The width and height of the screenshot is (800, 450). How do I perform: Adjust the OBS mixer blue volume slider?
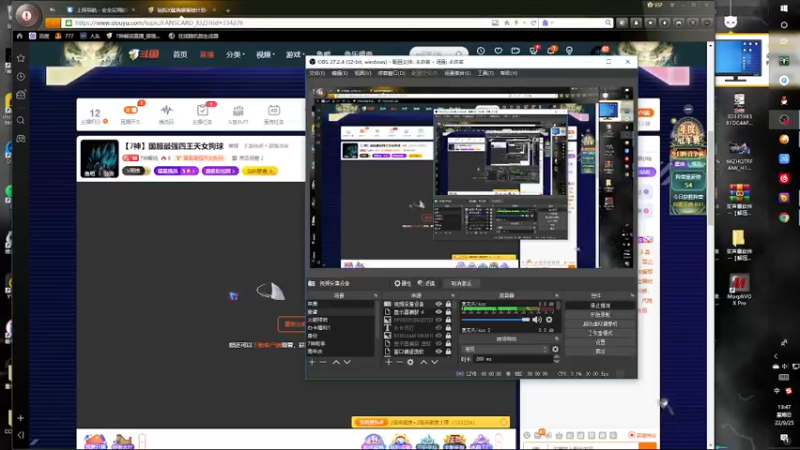(x=496, y=320)
